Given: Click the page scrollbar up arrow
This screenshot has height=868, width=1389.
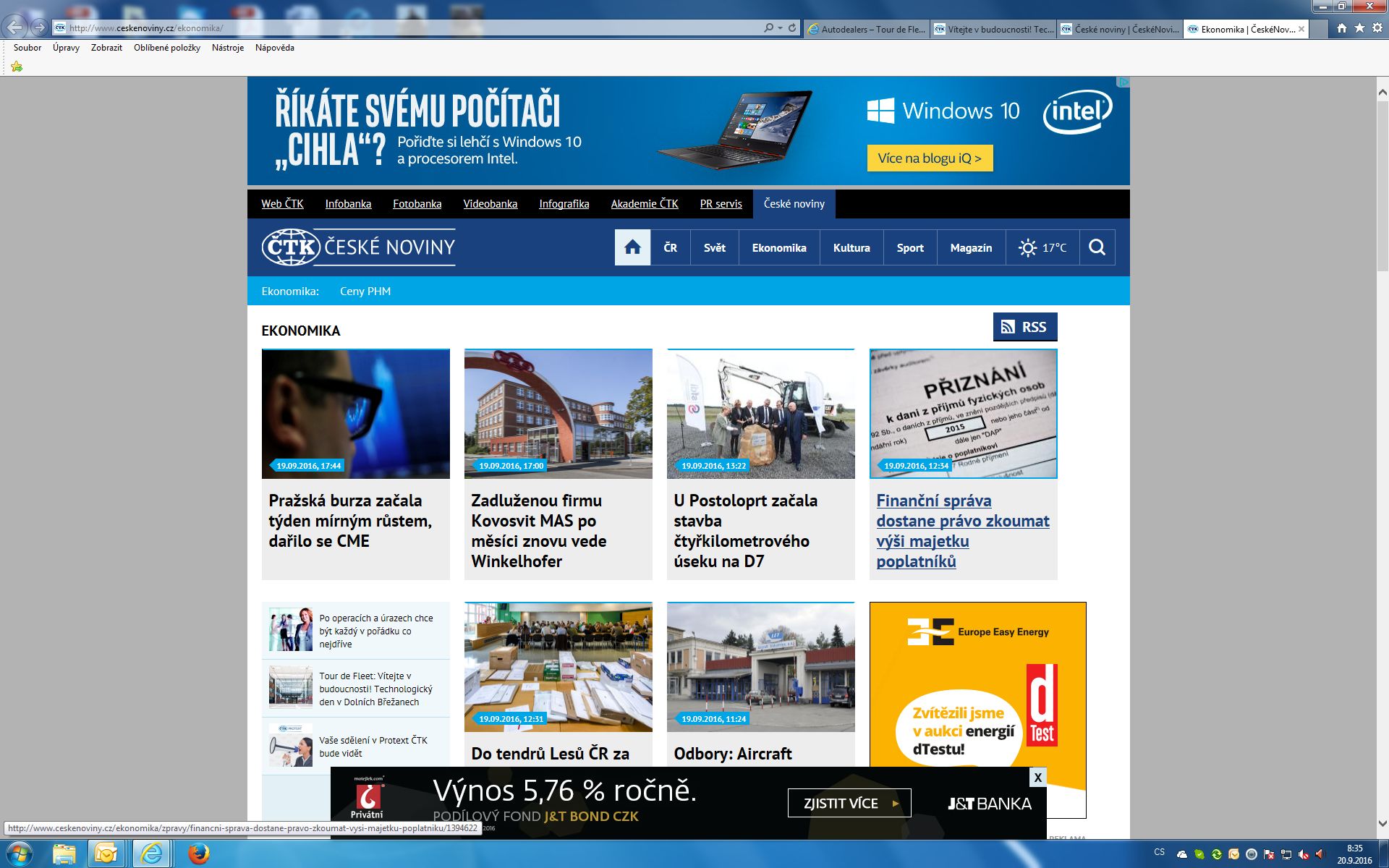Looking at the screenshot, I should click(1382, 92).
